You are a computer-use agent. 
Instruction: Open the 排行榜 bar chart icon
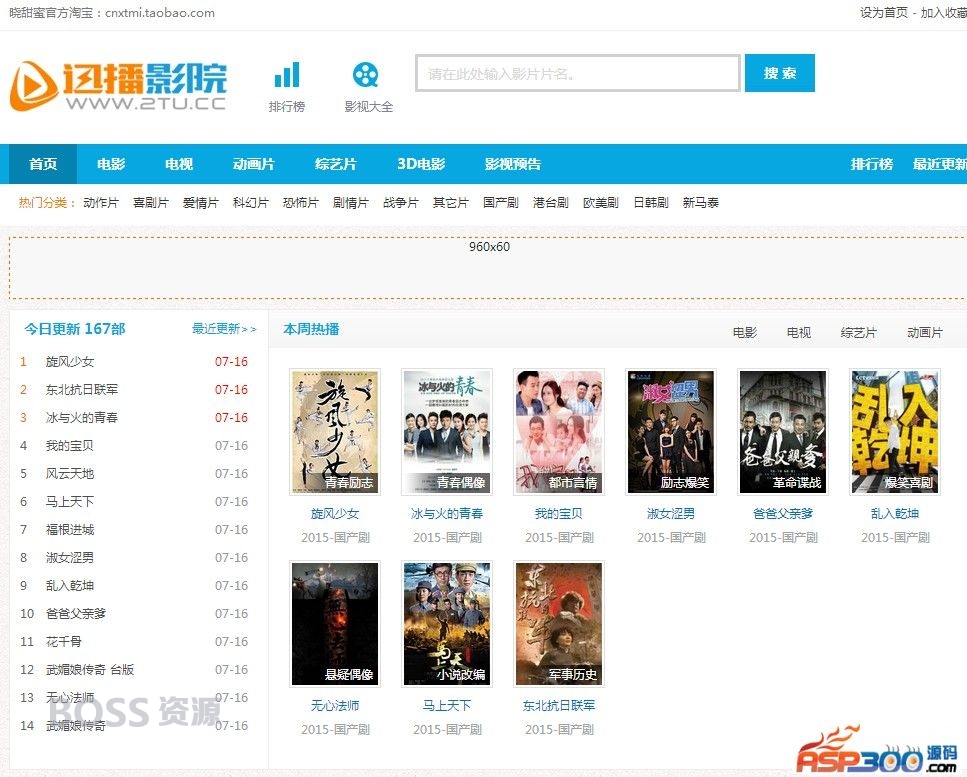click(x=287, y=75)
